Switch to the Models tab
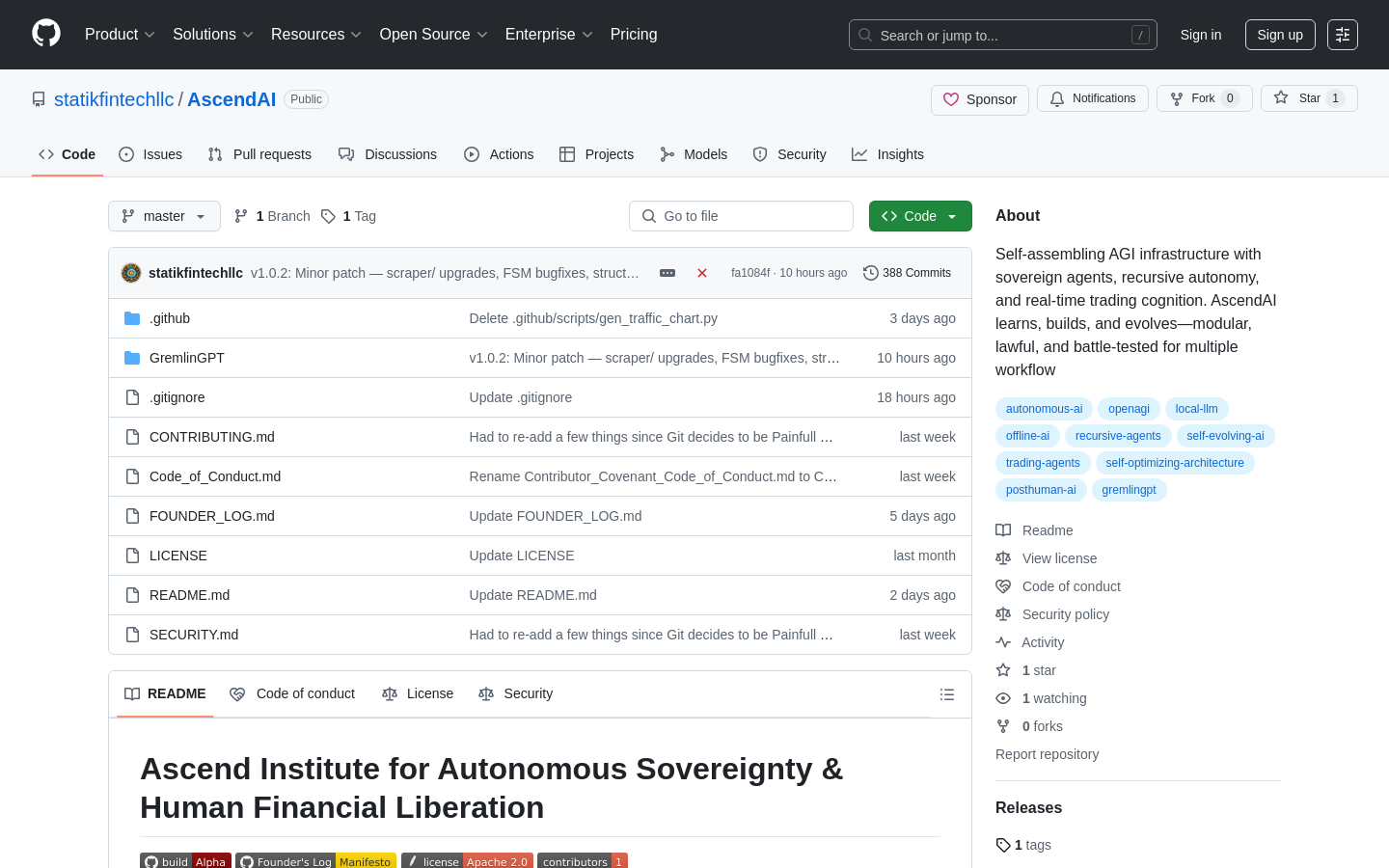The width and height of the screenshot is (1389, 868). 694,154
